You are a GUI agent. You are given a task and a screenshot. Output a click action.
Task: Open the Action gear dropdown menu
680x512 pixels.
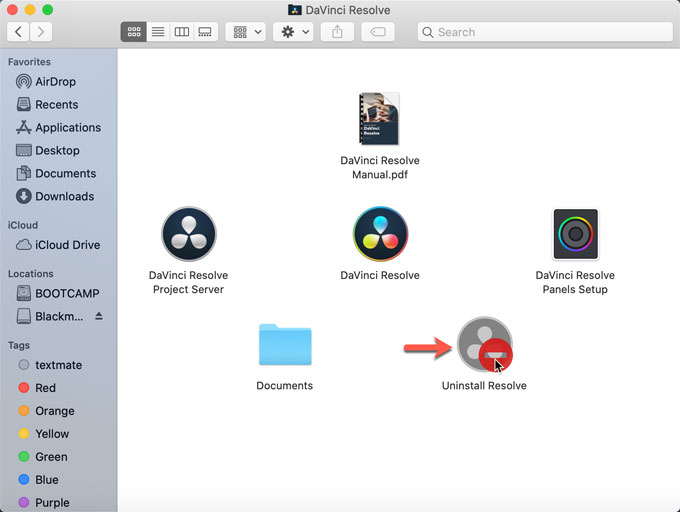pos(293,32)
